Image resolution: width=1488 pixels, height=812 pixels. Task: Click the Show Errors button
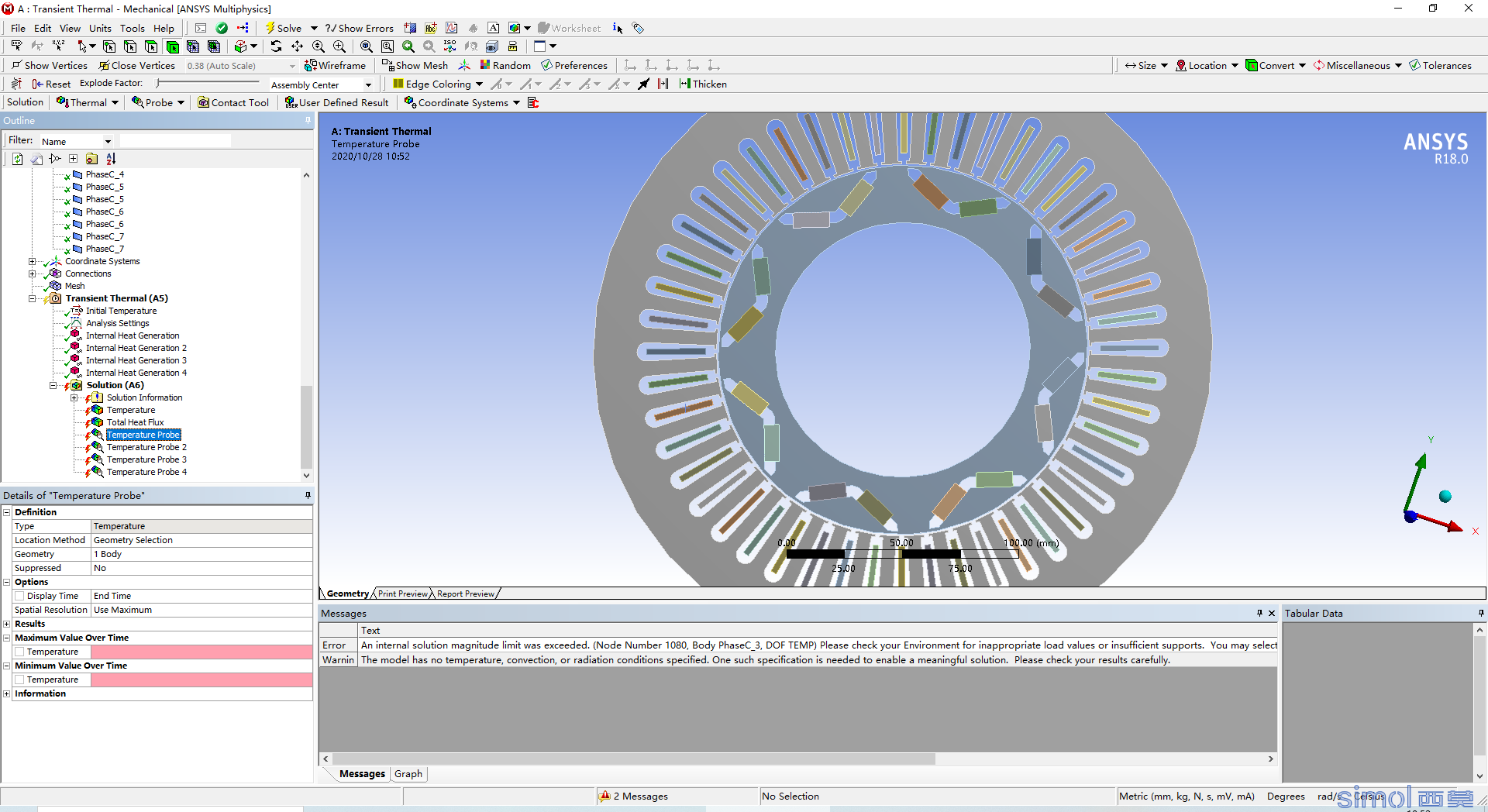pos(359,28)
